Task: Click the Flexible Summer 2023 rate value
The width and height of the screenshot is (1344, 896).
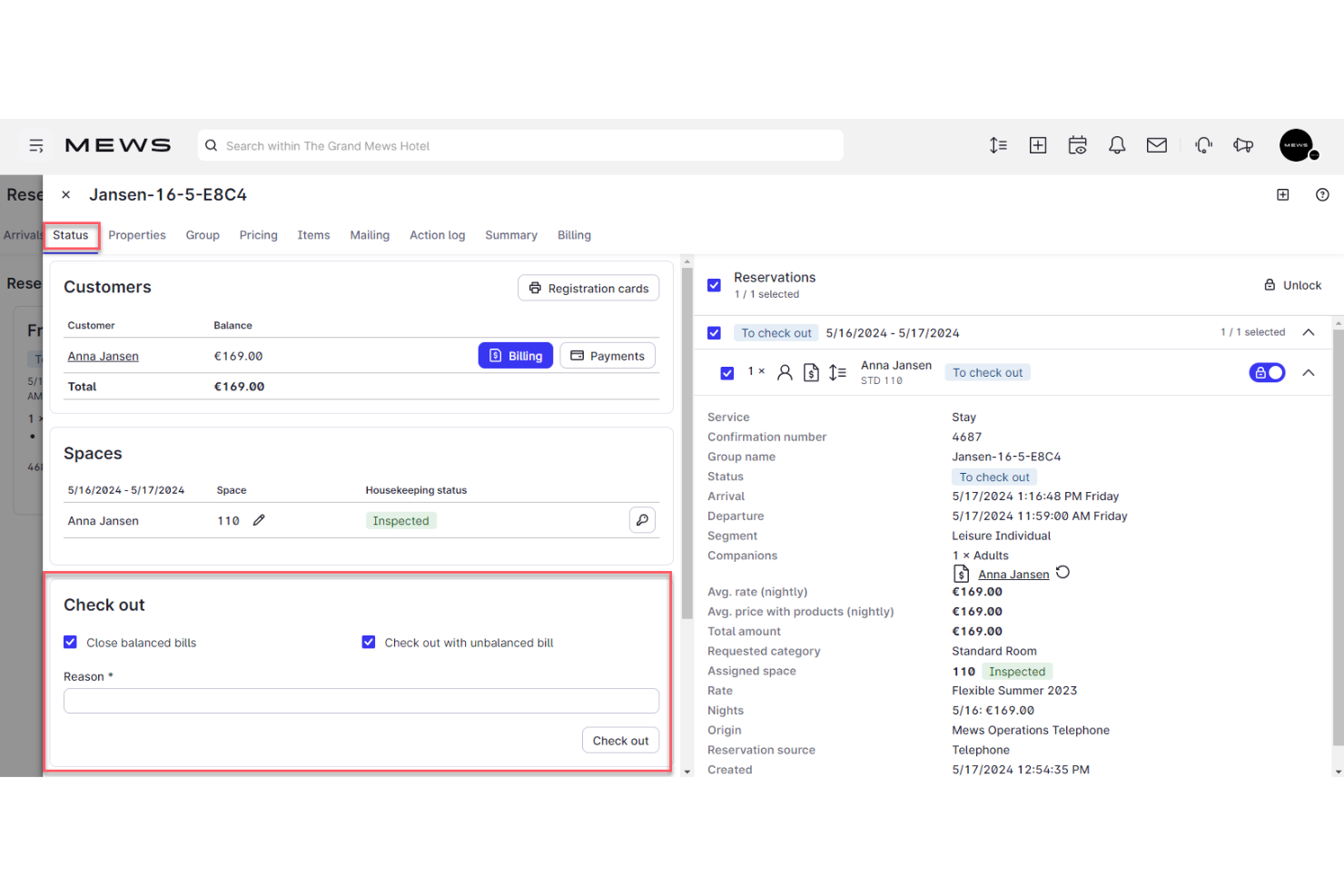Action: pyautogui.click(x=1014, y=691)
